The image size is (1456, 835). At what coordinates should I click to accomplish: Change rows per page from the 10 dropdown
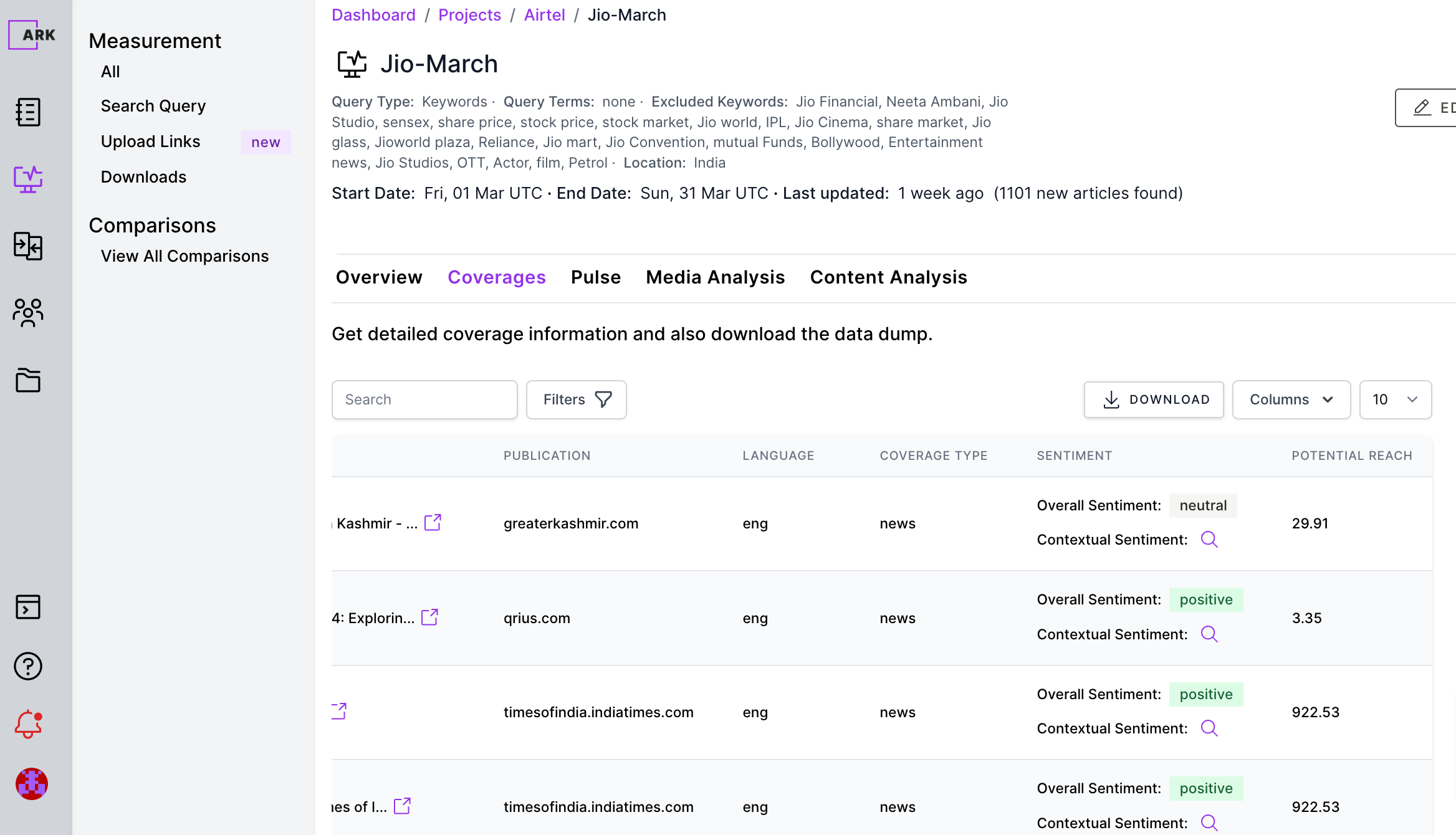[x=1396, y=399]
